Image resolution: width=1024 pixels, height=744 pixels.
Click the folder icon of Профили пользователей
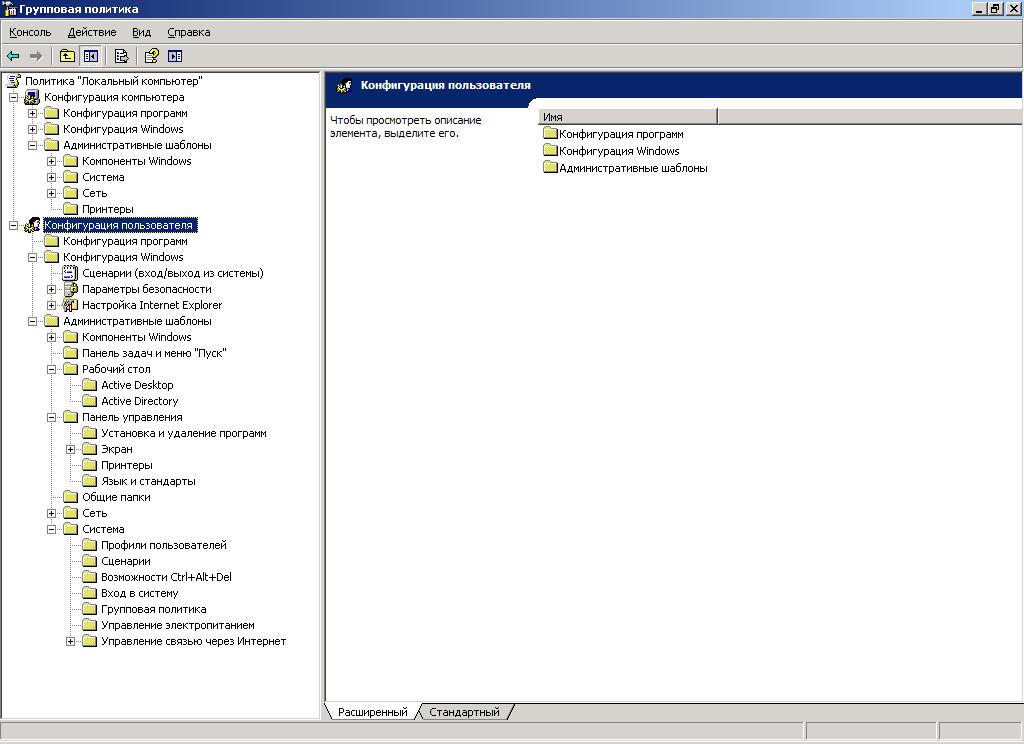click(89, 545)
